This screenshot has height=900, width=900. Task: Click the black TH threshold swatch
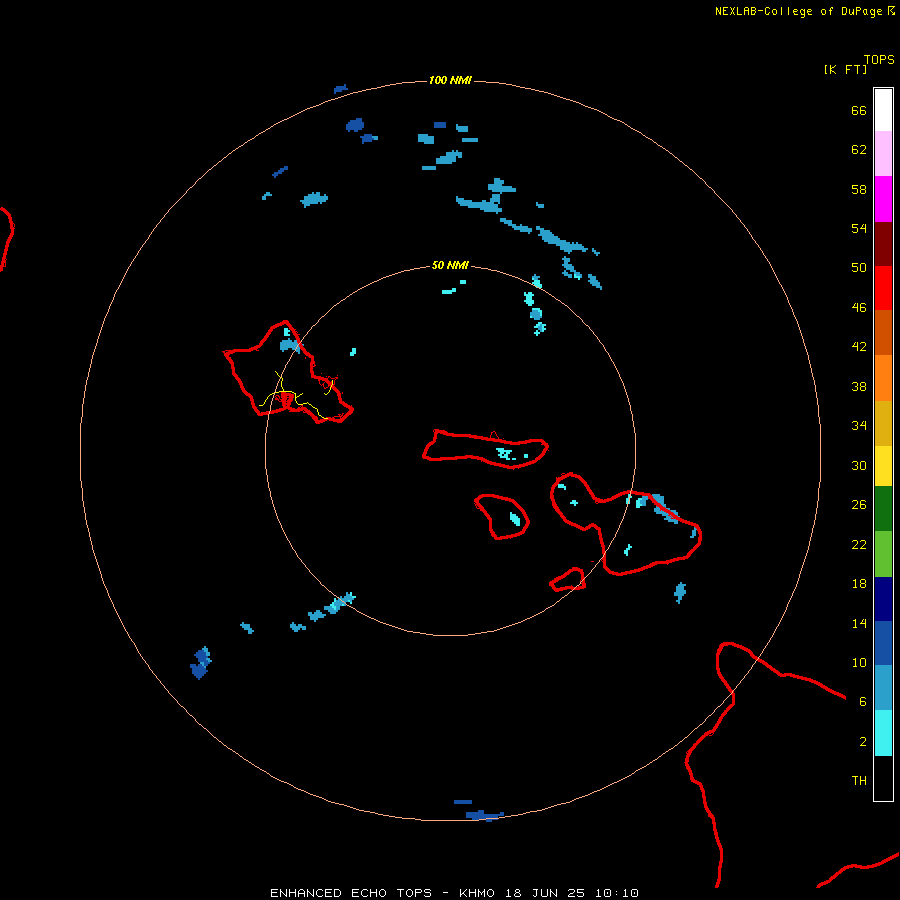click(x=883, y=778)
